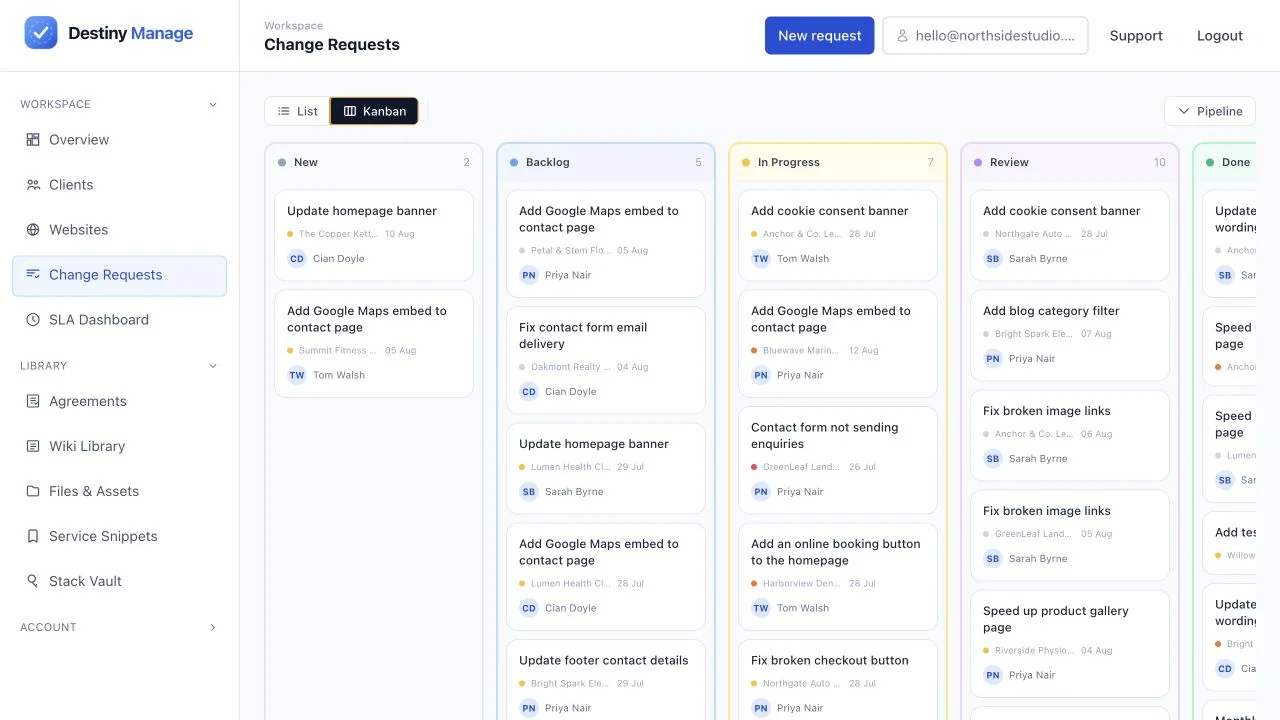Click the Destiny Manage checkmark logo

[x=41, y=33]
